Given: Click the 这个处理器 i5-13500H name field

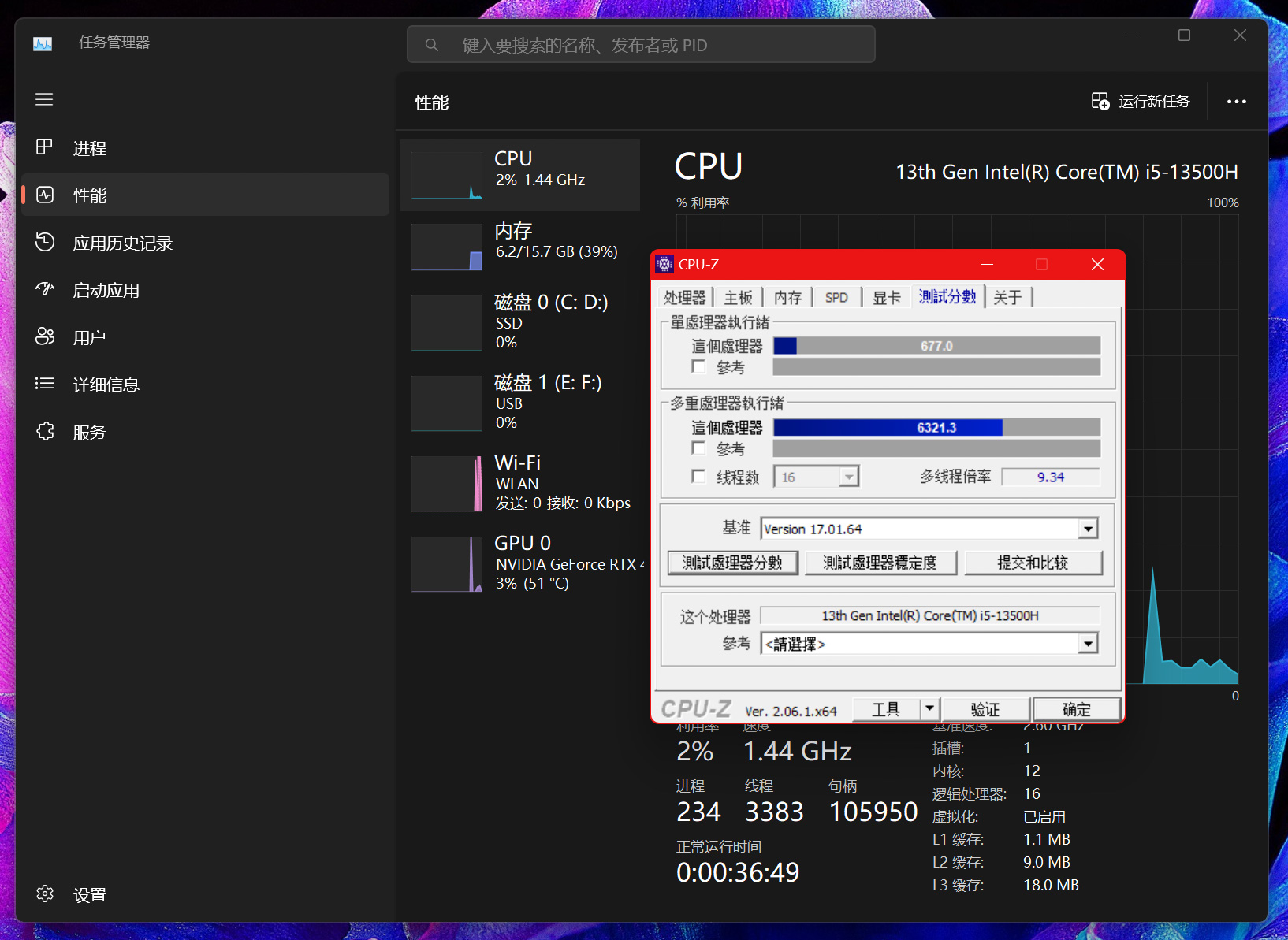Looking at the screenshot, I should 930,615.
